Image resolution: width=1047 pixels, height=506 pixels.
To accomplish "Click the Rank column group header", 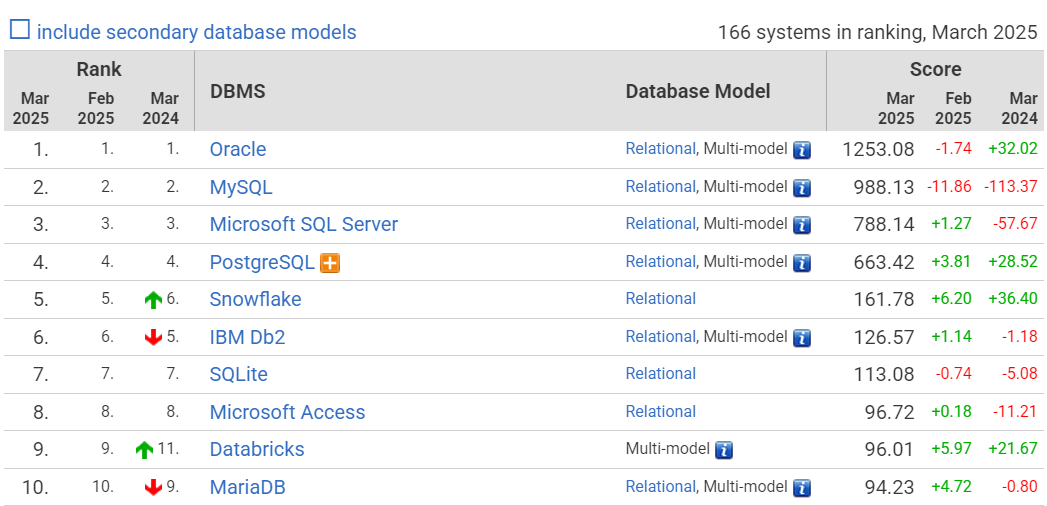I will point(99,69).
